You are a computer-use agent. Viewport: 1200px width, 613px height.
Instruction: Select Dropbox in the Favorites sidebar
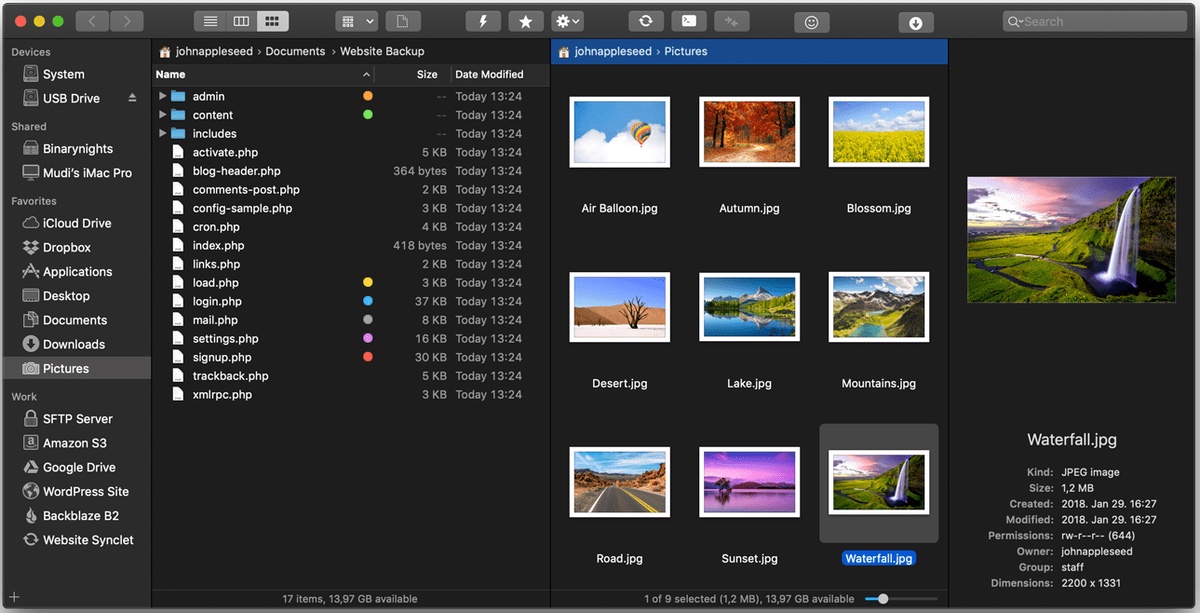(x=66, y=248)
